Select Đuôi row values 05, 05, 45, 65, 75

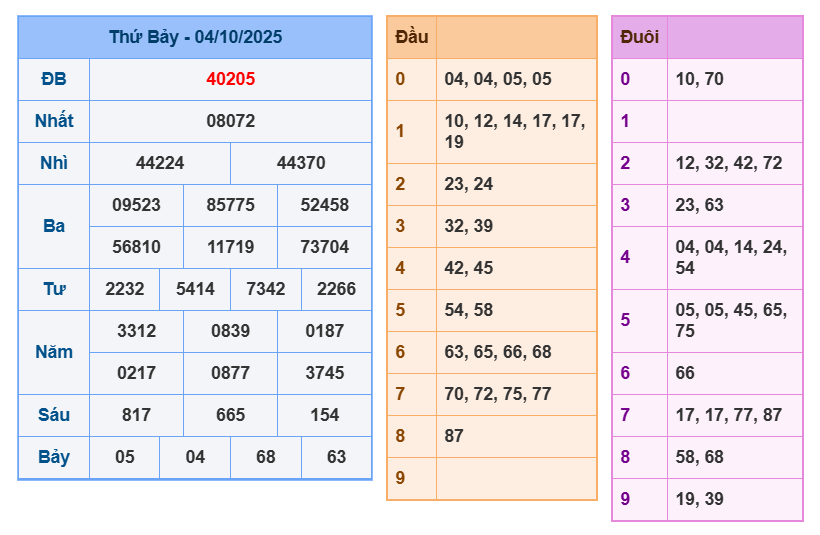730,320
